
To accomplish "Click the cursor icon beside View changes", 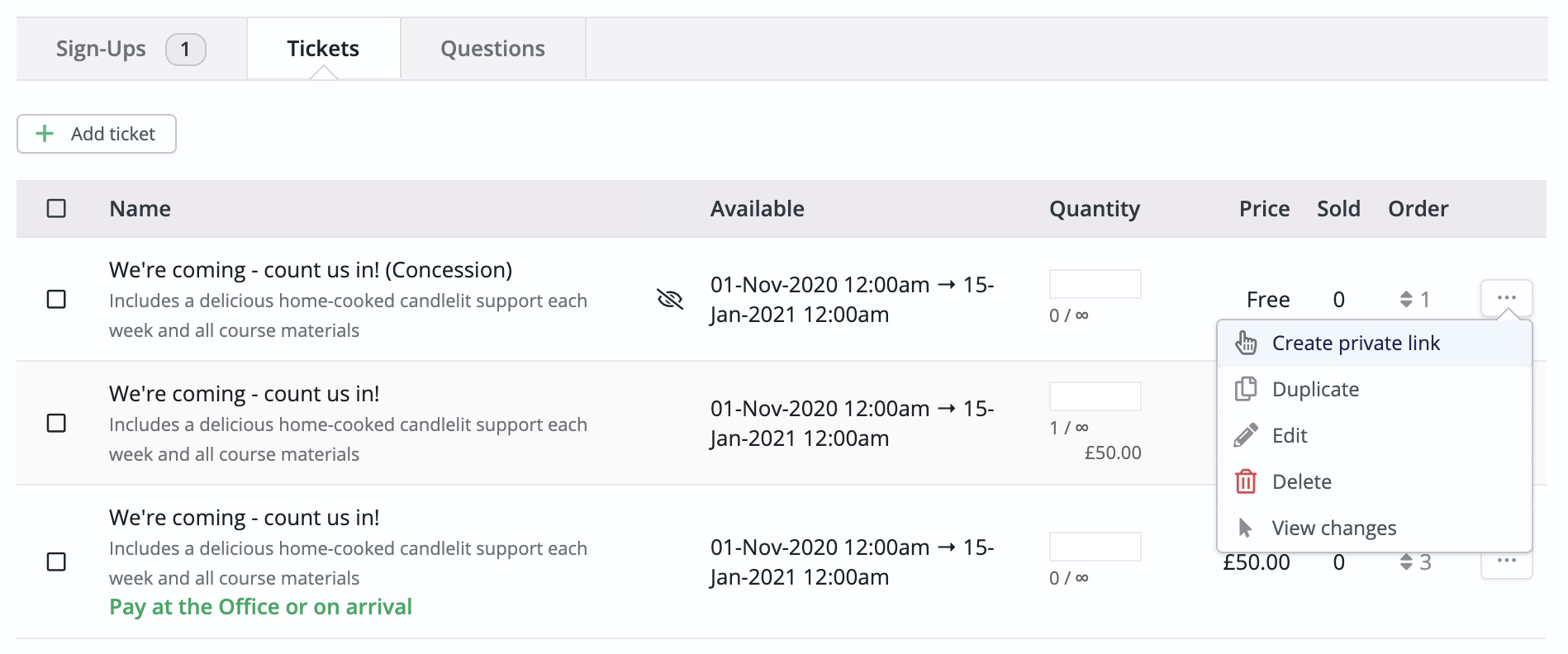I will [x=1244, y=528].
